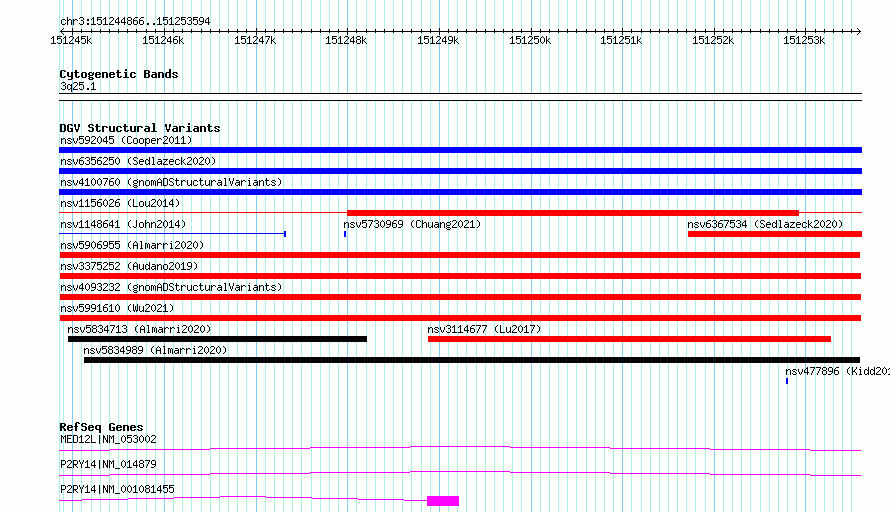Click the nsv5906955 (Almarri2020) red variant bar
This screenshot has width=890, height=512.
[x=460, y=255]
